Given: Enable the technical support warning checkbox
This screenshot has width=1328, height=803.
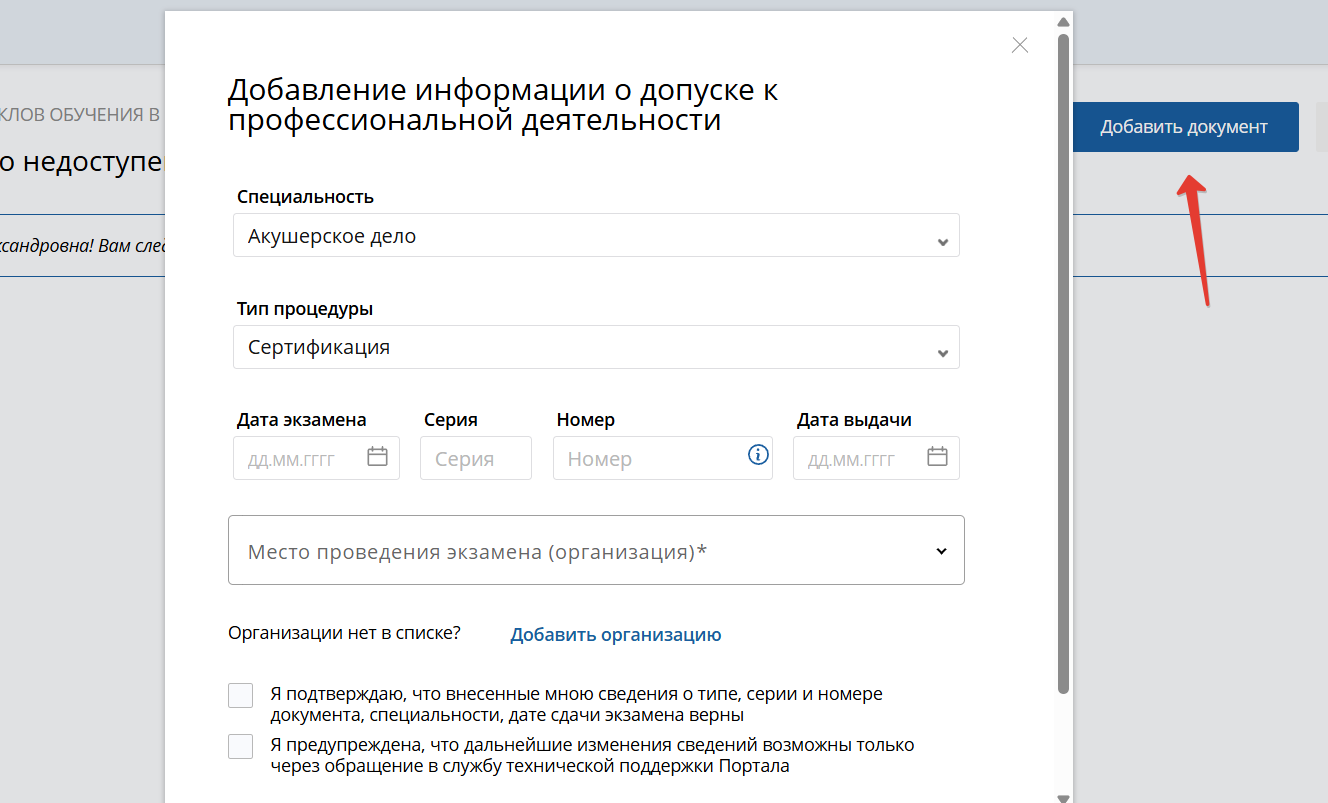Looking at the screenshot, I should [240, 745].
